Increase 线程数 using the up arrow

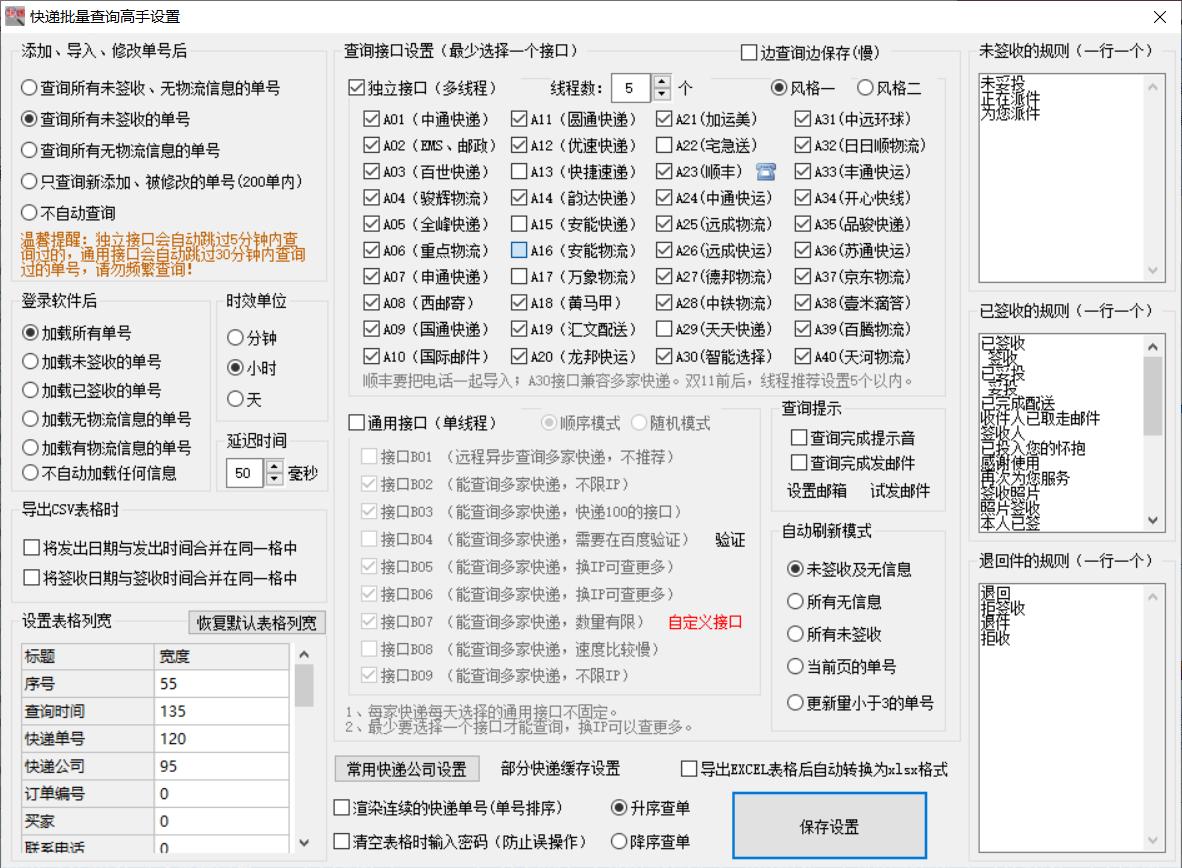coord(661,83)
